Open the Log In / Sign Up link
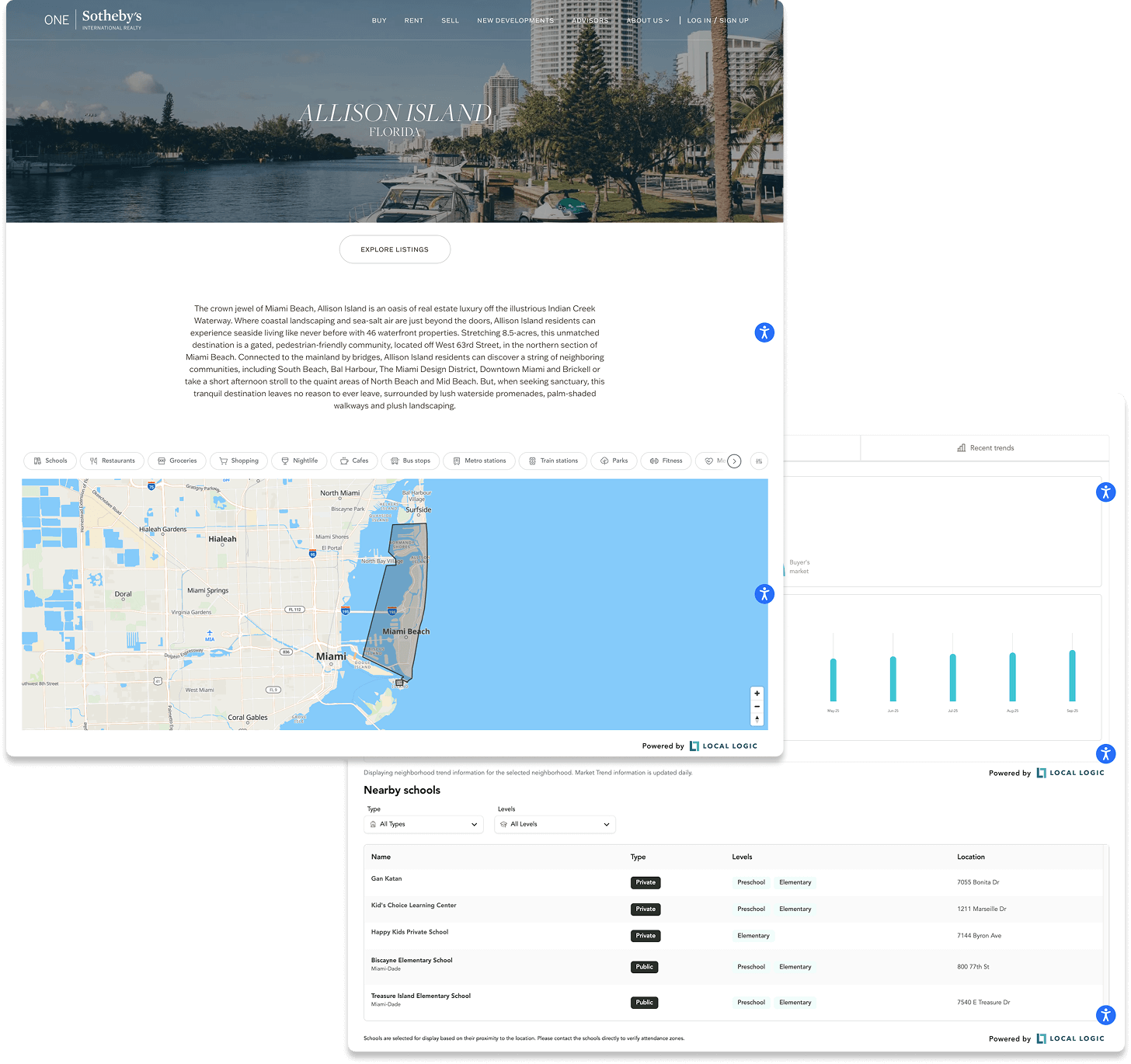The height and width of the screenshot is (1064, 1131). (718, 21)
